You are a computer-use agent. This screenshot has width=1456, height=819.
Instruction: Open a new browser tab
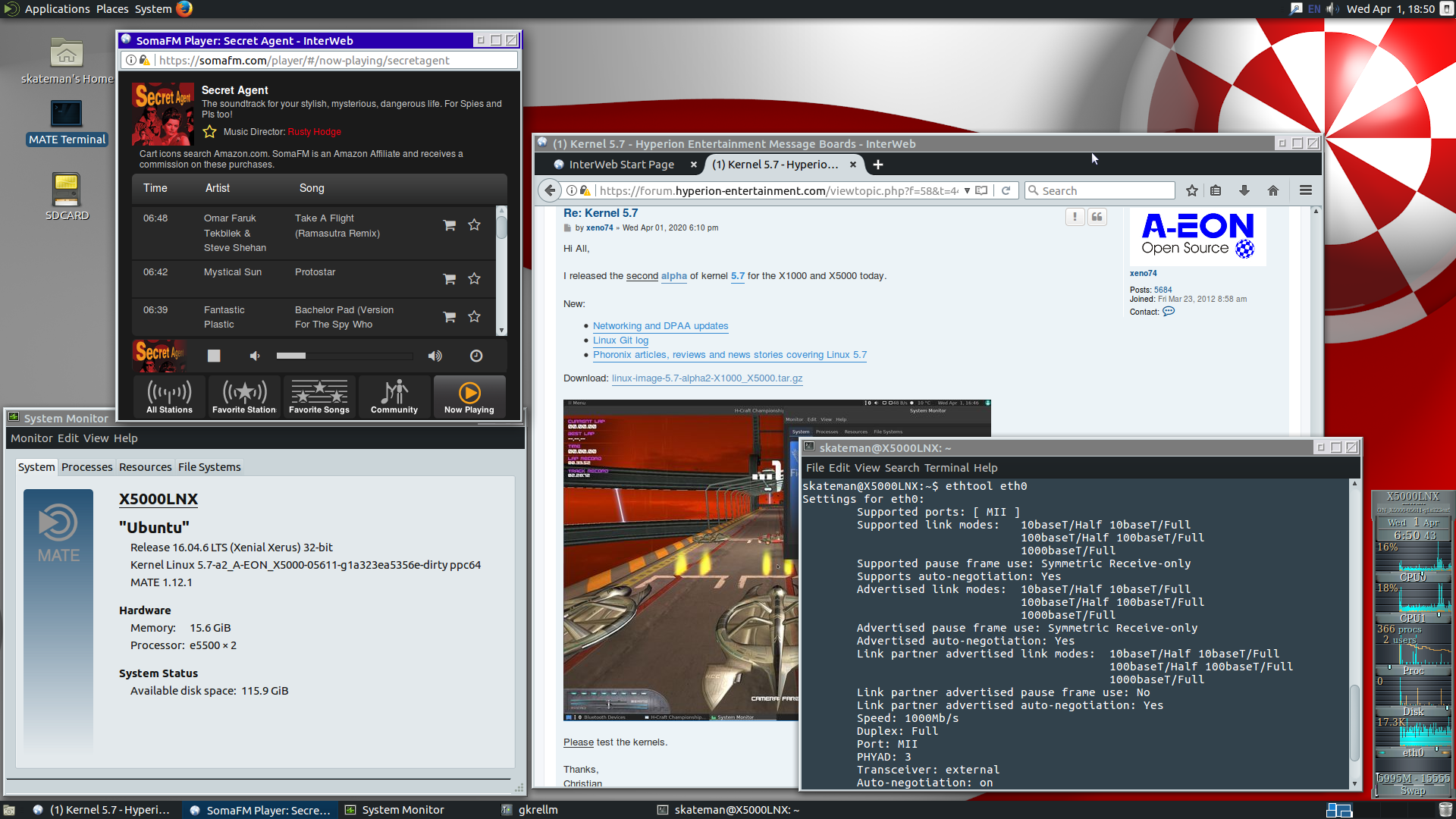[878, 165]
